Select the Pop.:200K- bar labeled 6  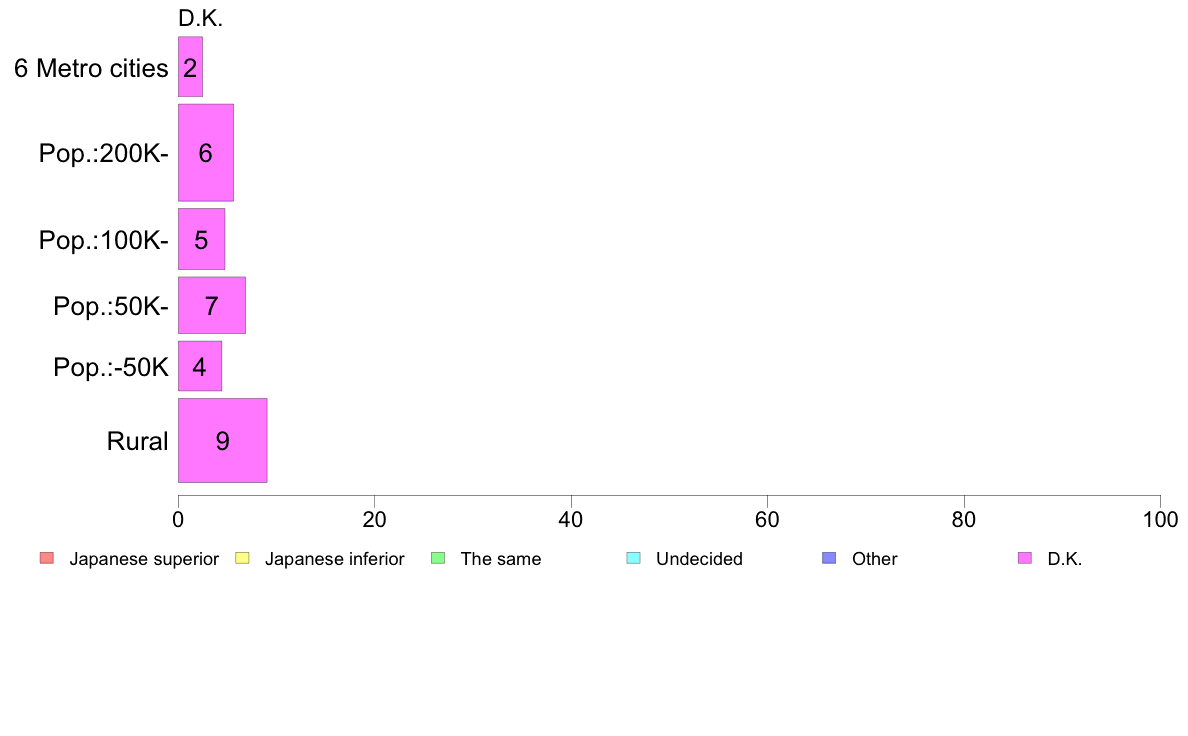(206, 152)
